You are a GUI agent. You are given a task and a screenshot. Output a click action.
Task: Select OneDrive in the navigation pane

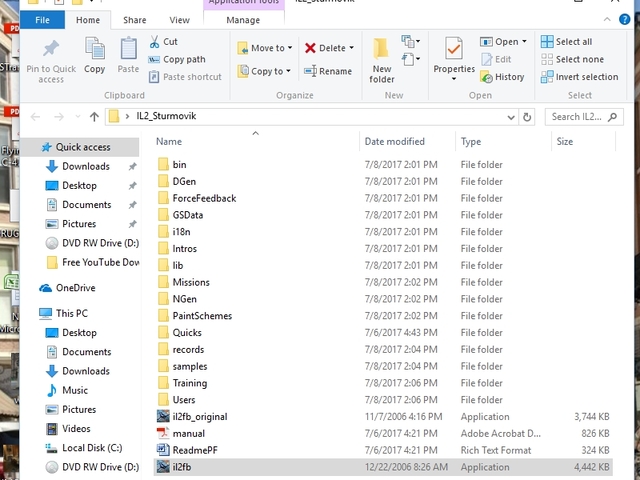(67, 288)
